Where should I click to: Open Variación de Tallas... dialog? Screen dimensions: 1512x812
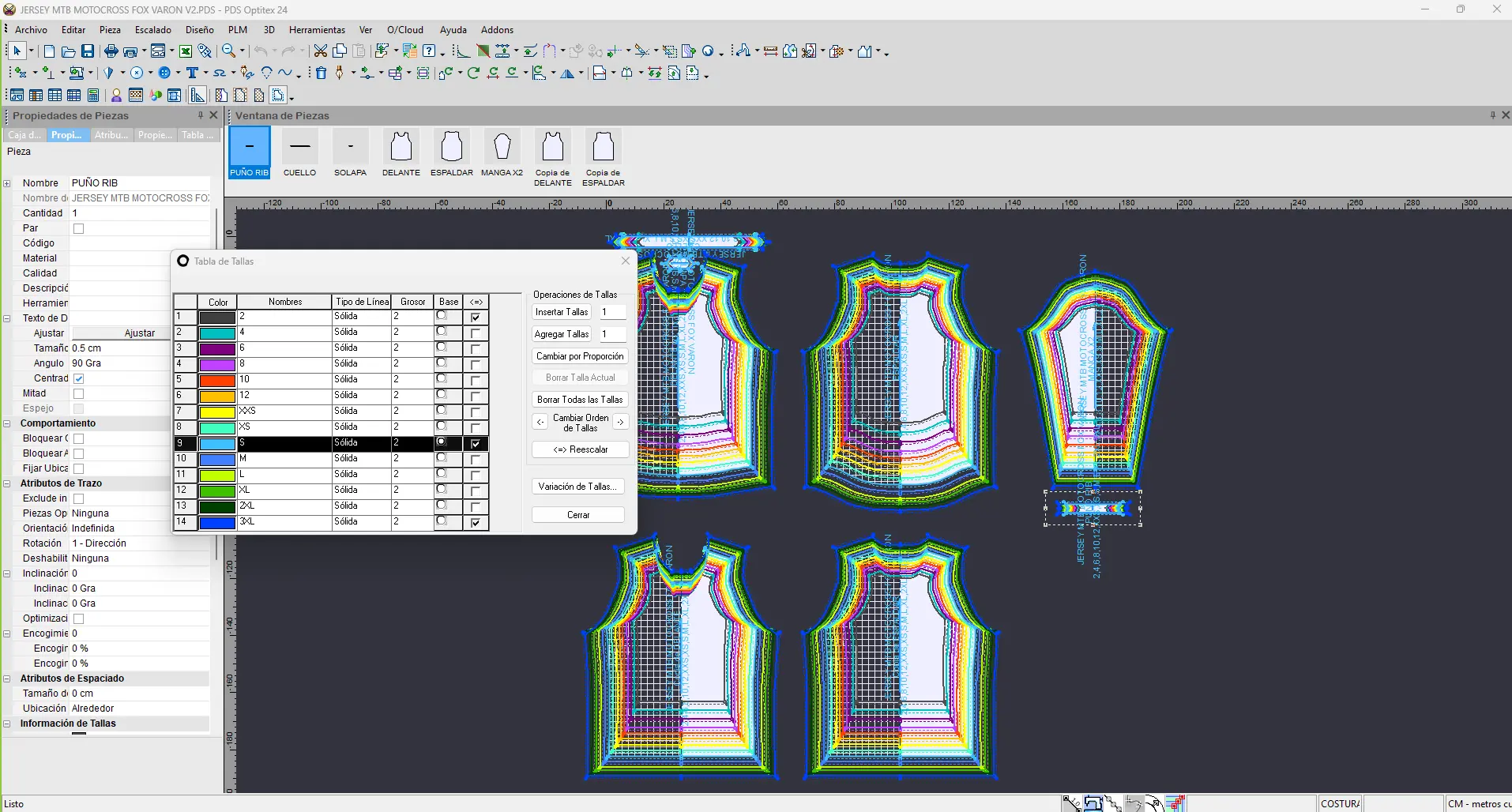pyautogui.click(x=578, y=487)
